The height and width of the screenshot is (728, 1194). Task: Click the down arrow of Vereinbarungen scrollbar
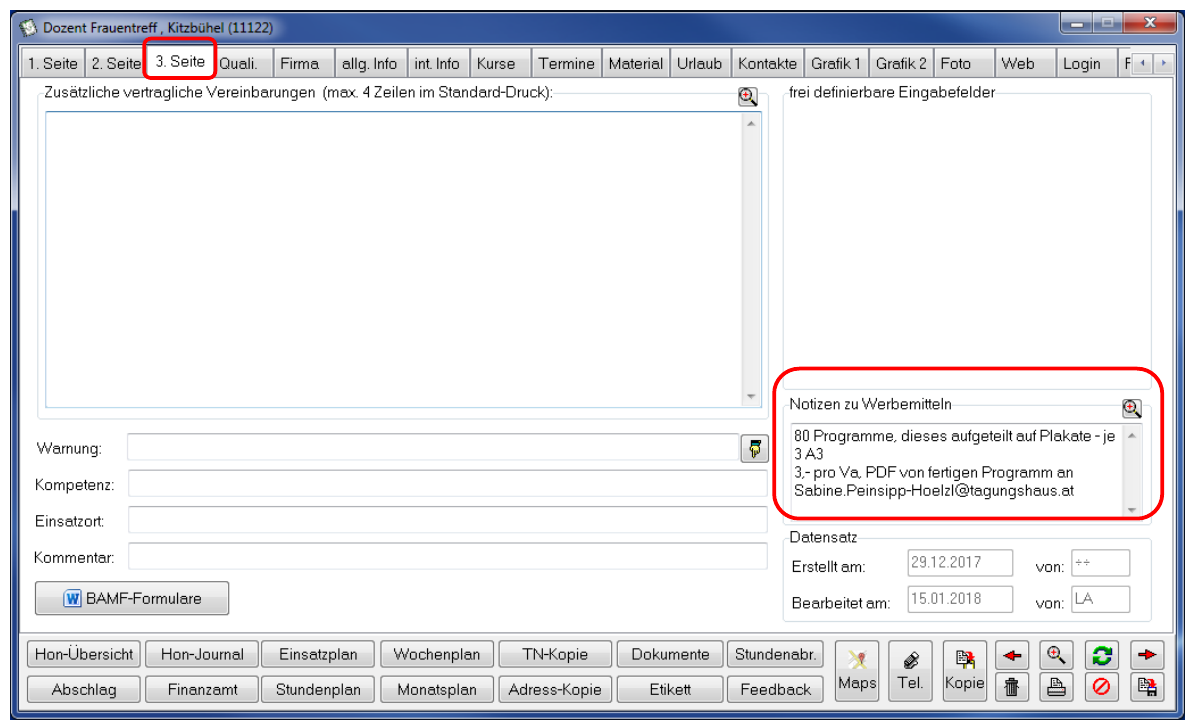click(752, 397)
